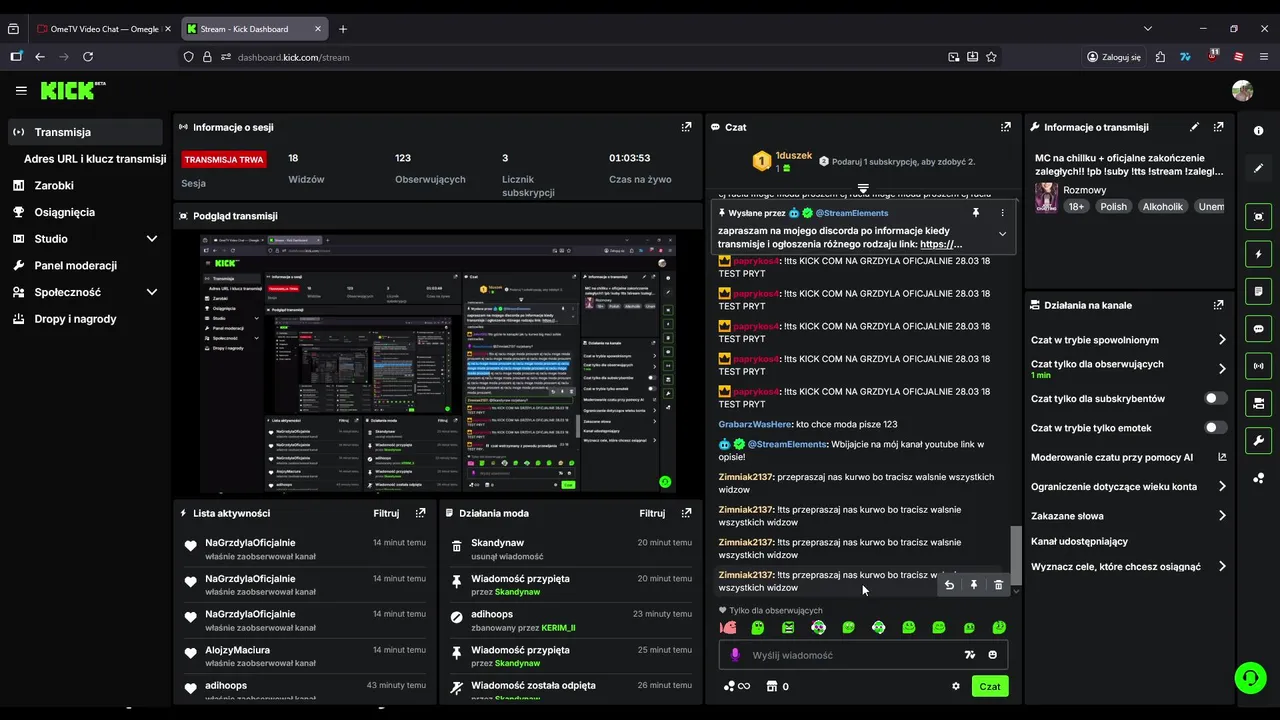
Task: Toggle the broadcast signal widget icon in sidebar
Action: [x=1258, y=366]
